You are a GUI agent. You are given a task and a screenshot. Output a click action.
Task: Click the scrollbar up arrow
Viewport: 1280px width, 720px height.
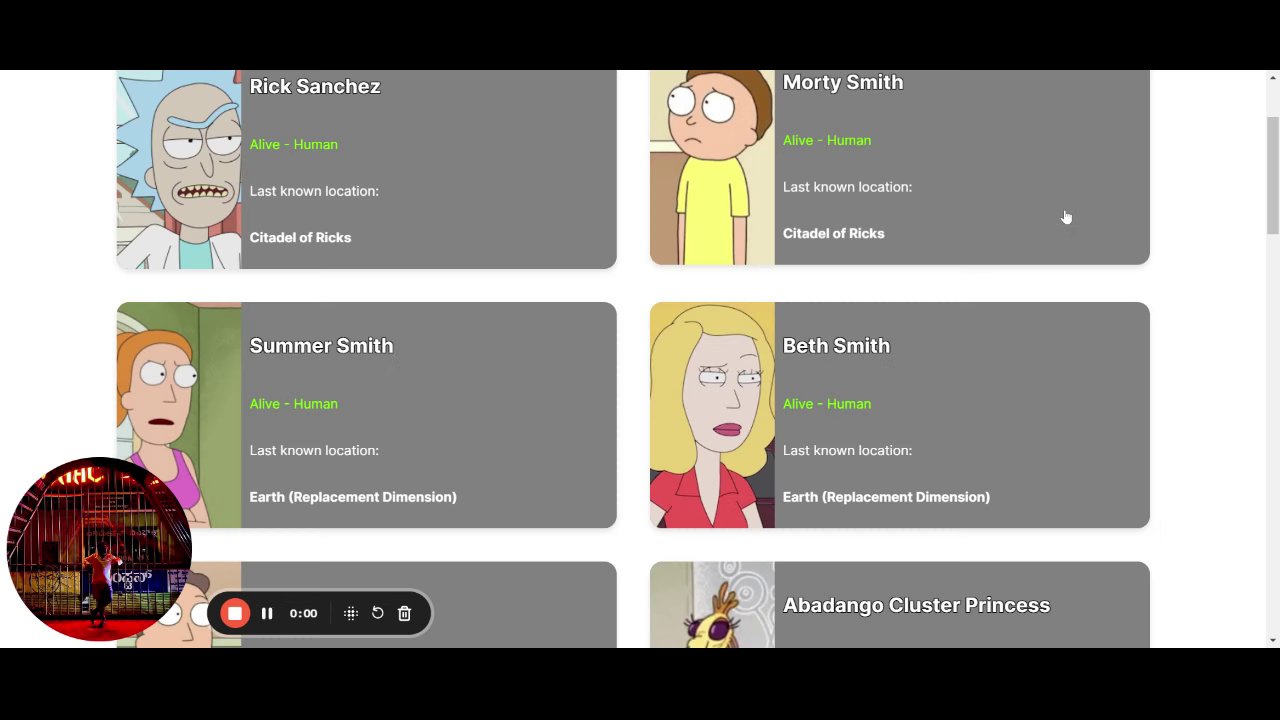pyautogui.click(x=1272, y=78)
